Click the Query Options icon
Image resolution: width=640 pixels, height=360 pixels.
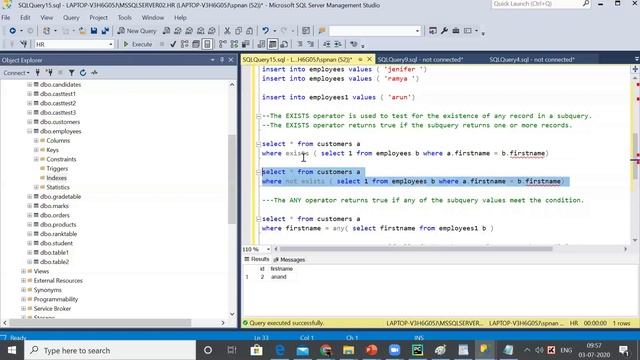[196, 44]
